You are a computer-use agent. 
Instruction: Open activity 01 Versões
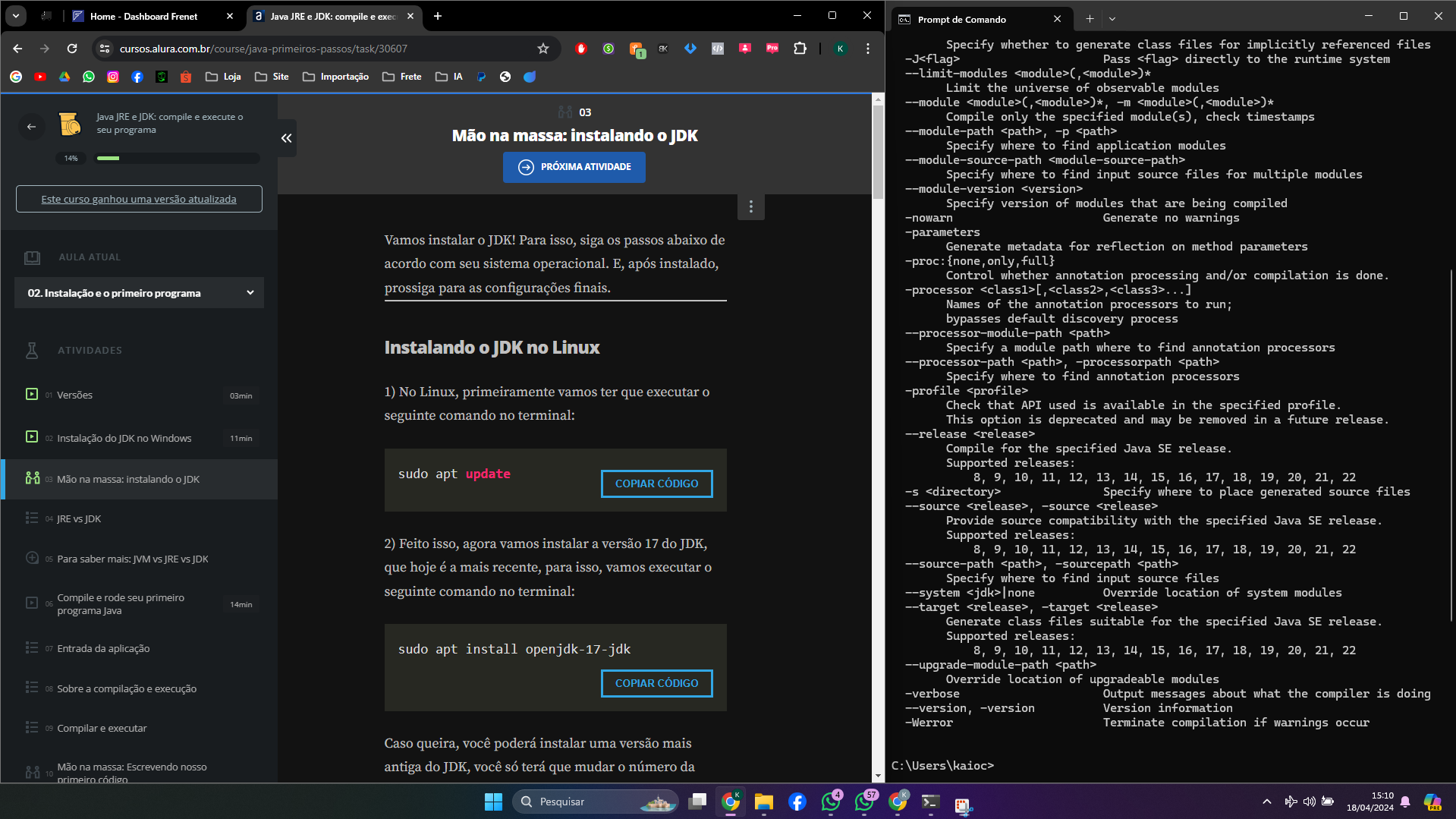tap(140, 395)
